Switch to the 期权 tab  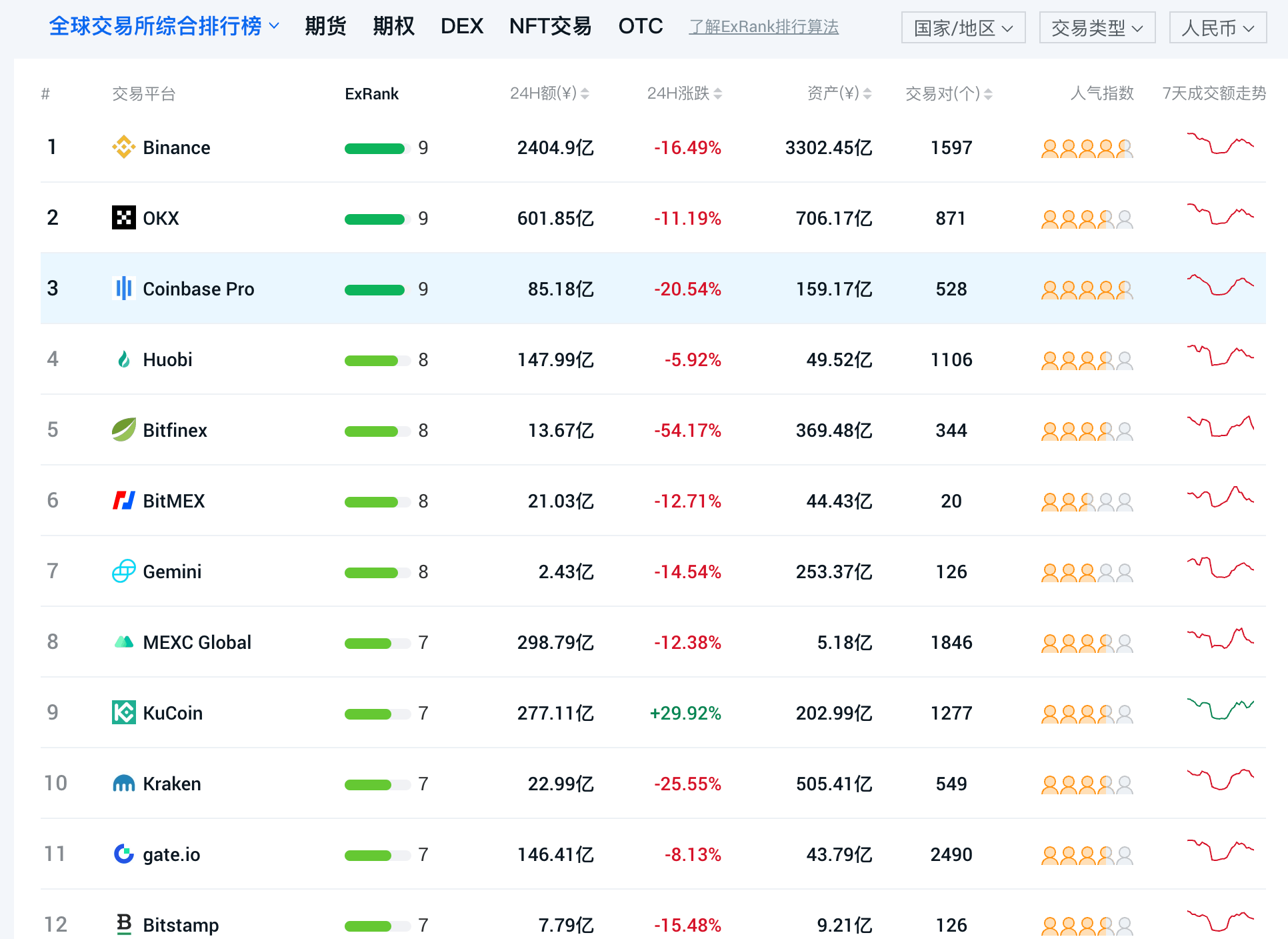click(x=394, y=26)
